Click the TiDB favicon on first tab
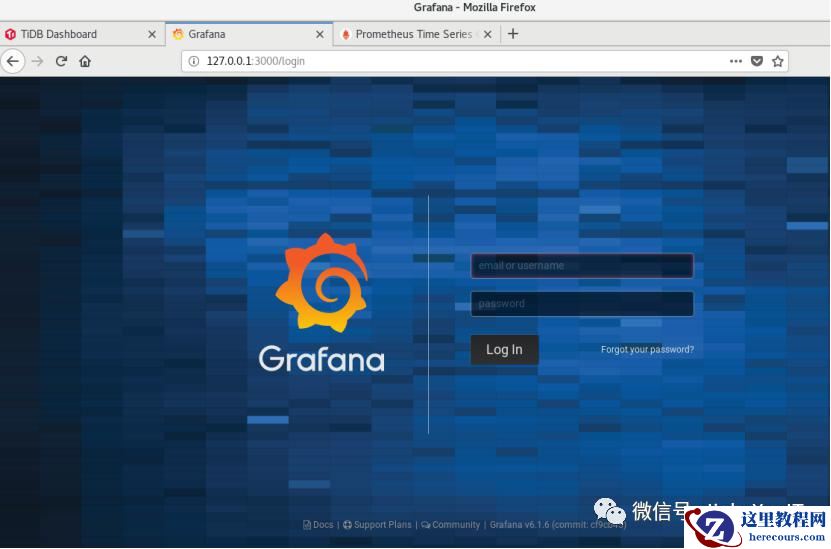 coord(10,34)
